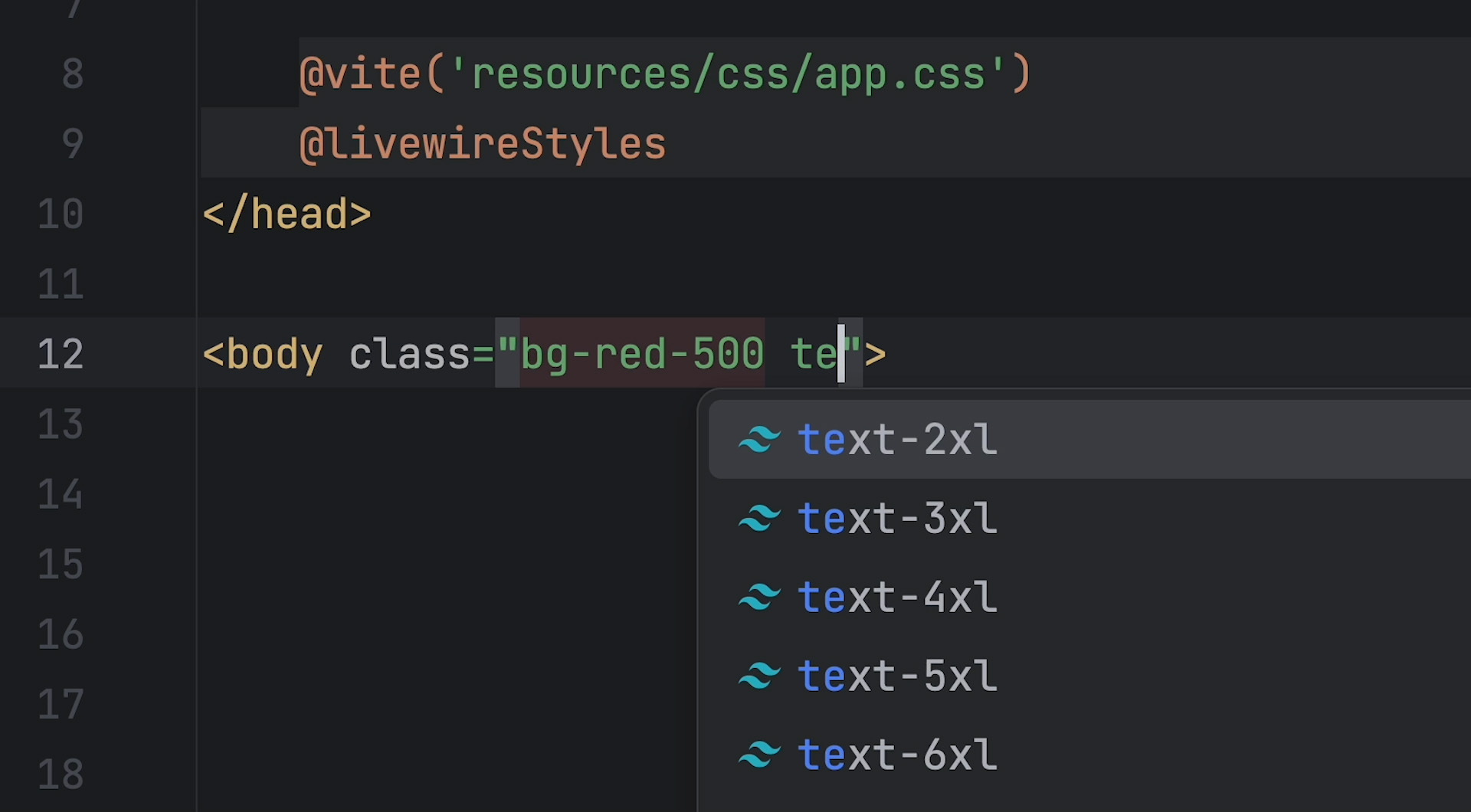Click Tailwind icon beside text-2xl
The width and height of the screenshot is (1471, 812).
[759, 440]
